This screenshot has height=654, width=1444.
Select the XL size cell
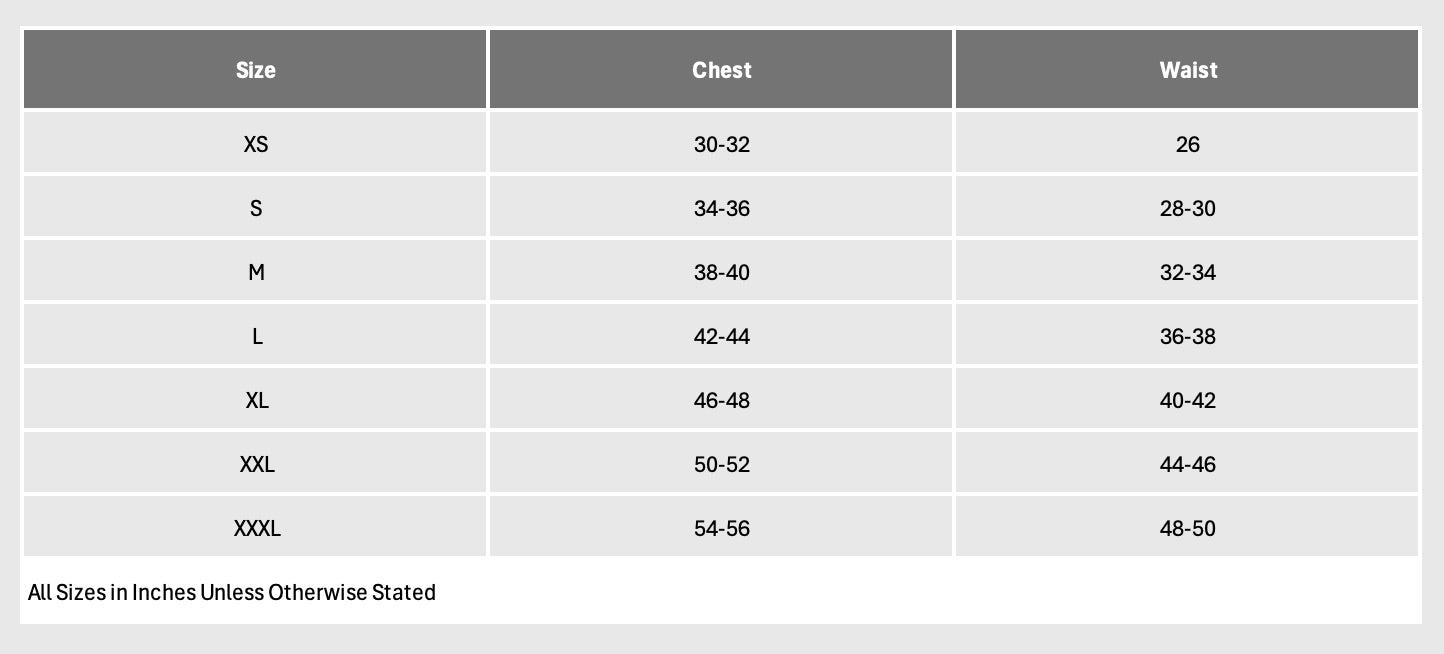coord(256,400)
